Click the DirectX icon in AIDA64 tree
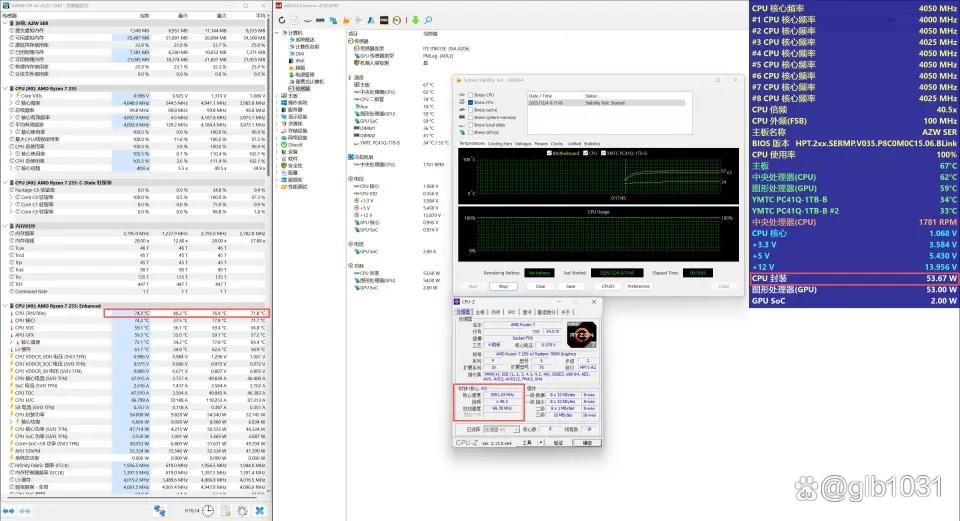Image resolution: width=960 pixels, height=521 pixels. (283, 145)
